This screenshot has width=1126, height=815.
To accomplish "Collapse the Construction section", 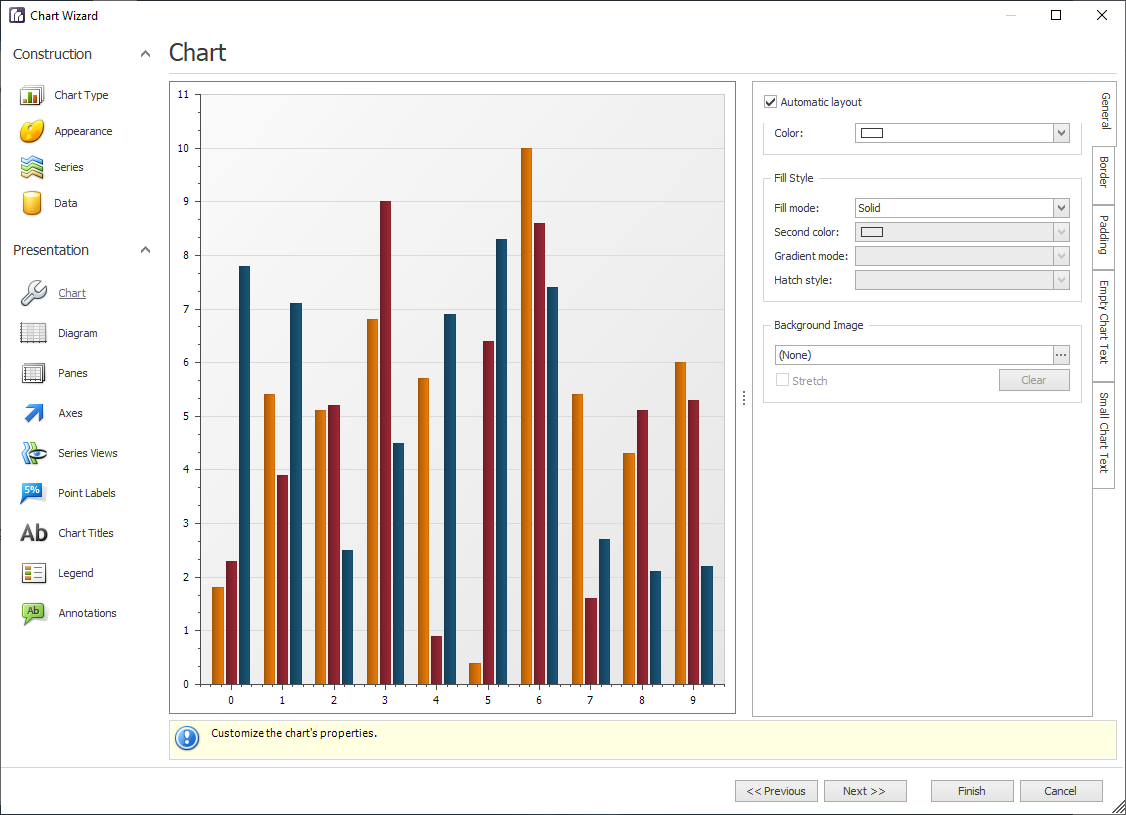I will 145,53.
